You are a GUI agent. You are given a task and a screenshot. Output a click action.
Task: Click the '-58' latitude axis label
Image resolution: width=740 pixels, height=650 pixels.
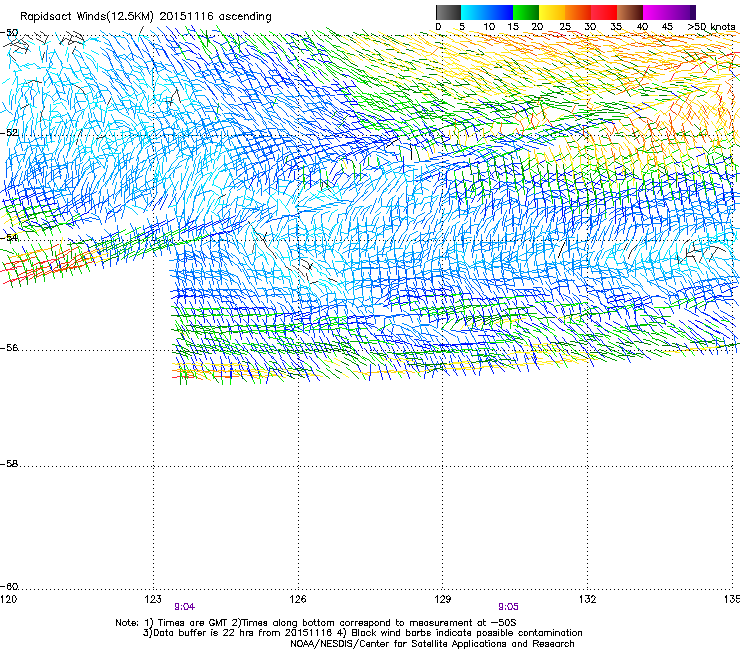click(9, 464)
